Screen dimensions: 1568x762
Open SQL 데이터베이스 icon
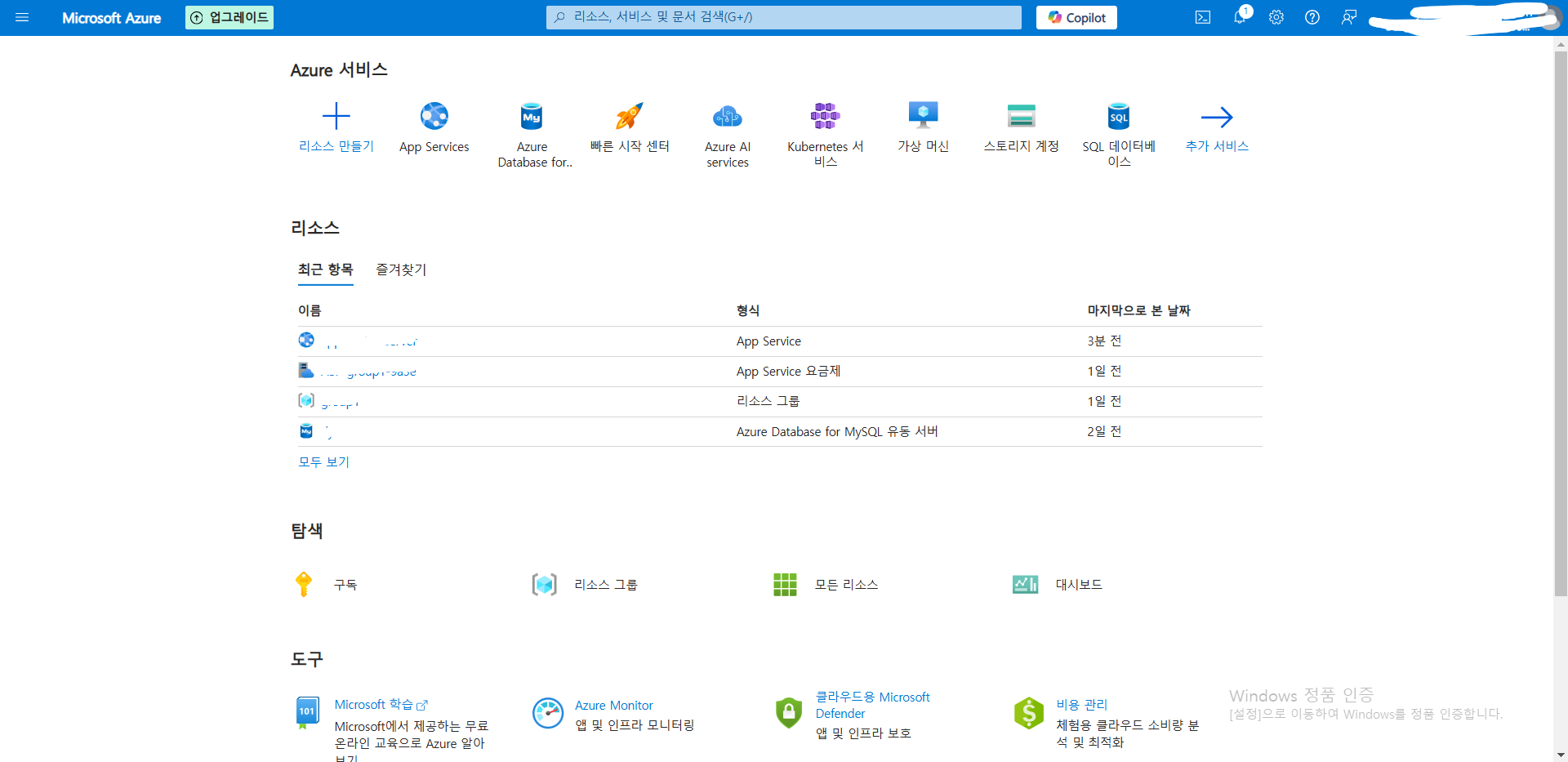click(1119, 116)
